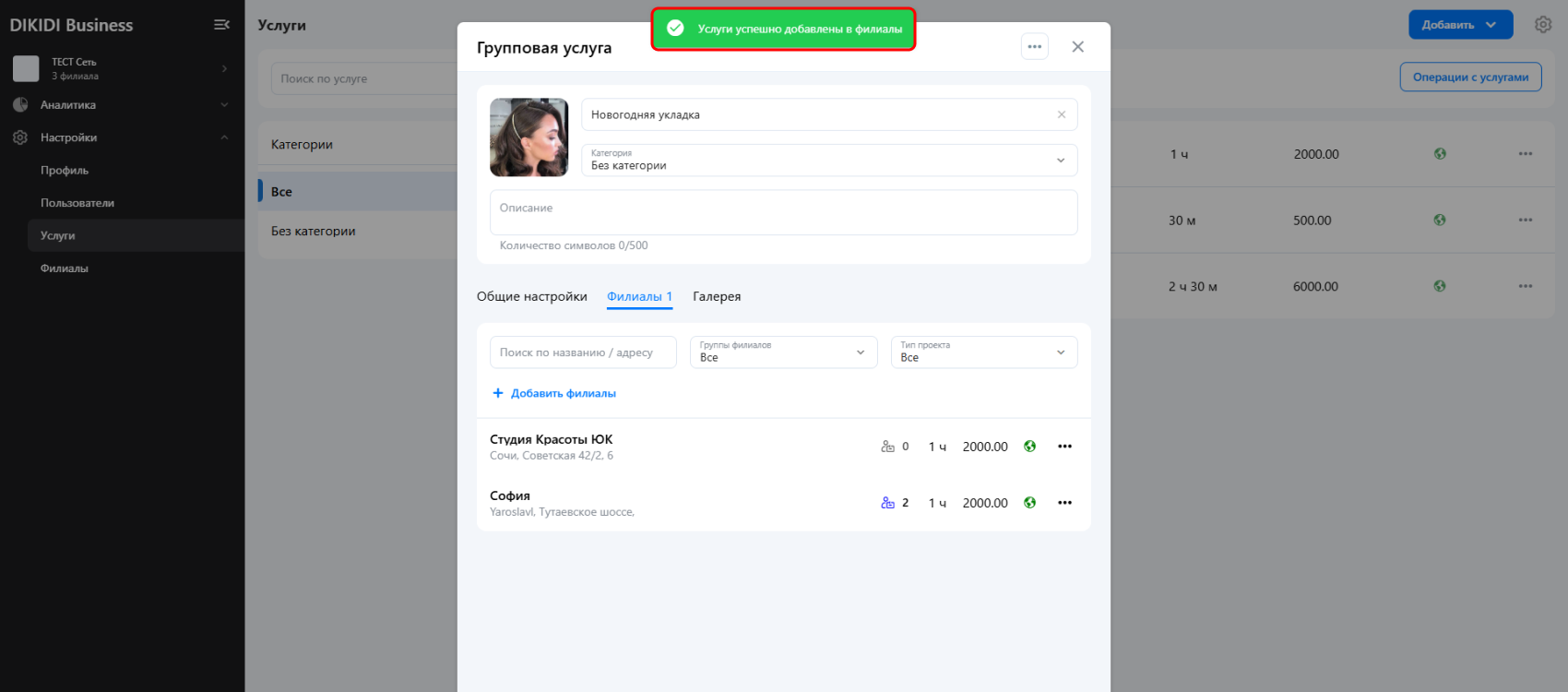The height and width of the screenshot is (692, 1568).
Task: Open the more options menu in dialog header
Action: [1034, 47]
